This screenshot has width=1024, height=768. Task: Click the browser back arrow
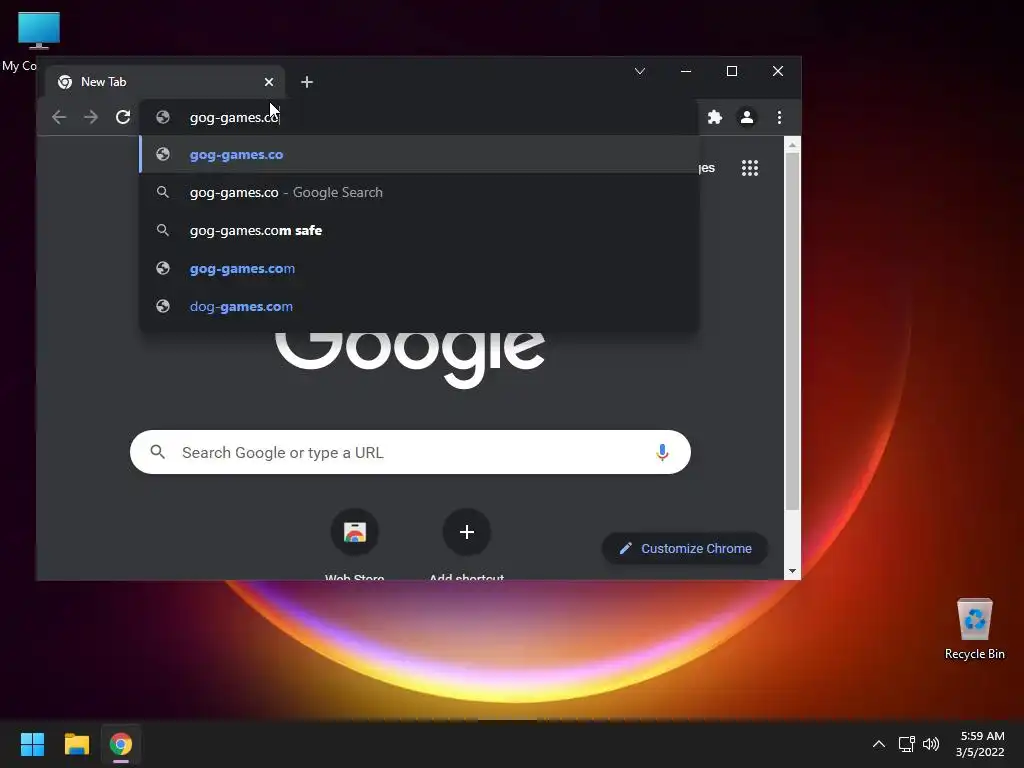59,117
